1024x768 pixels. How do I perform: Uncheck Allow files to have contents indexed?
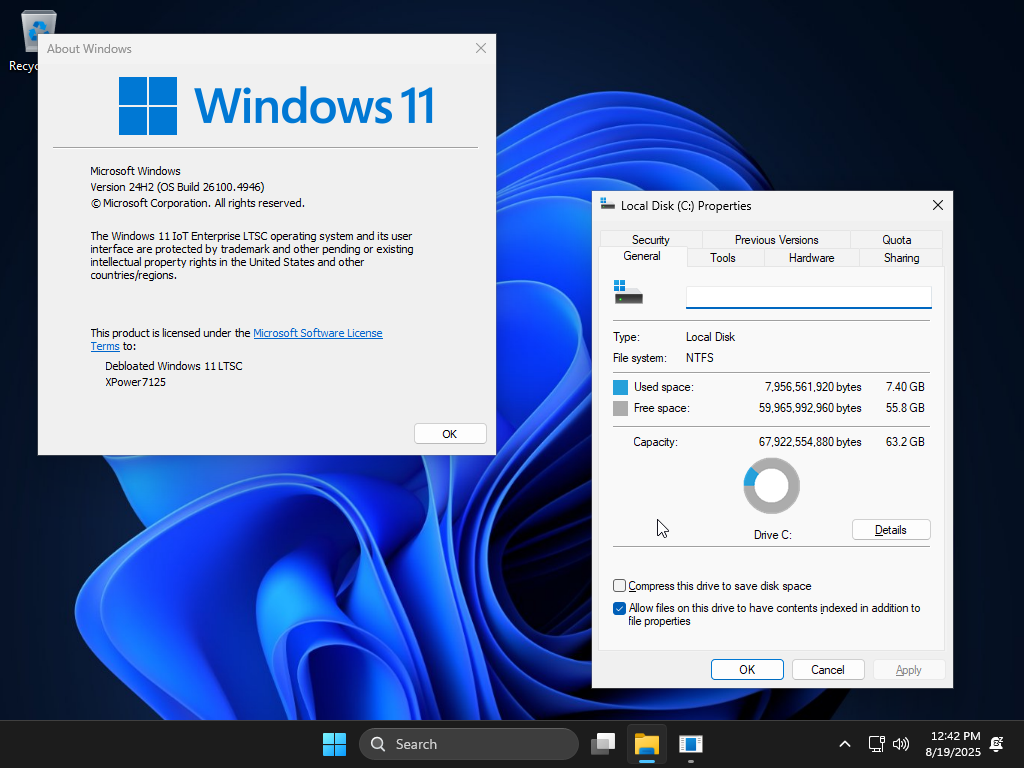click(x=619, y=608)
